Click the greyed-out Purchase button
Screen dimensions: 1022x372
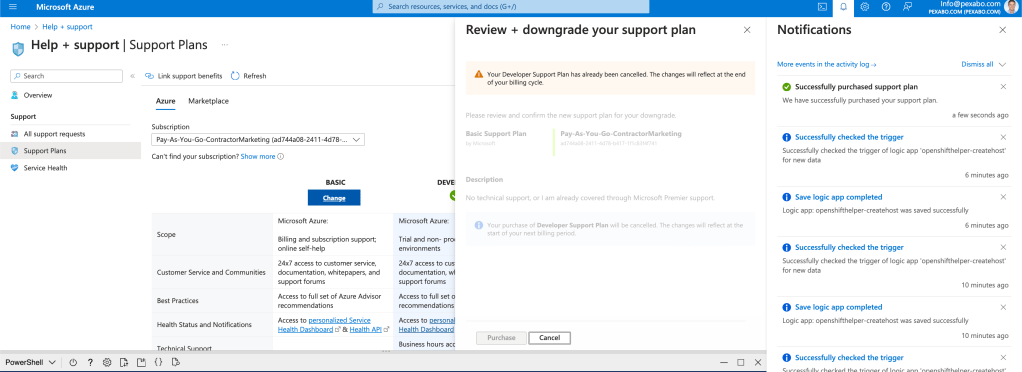click(501, 337)
